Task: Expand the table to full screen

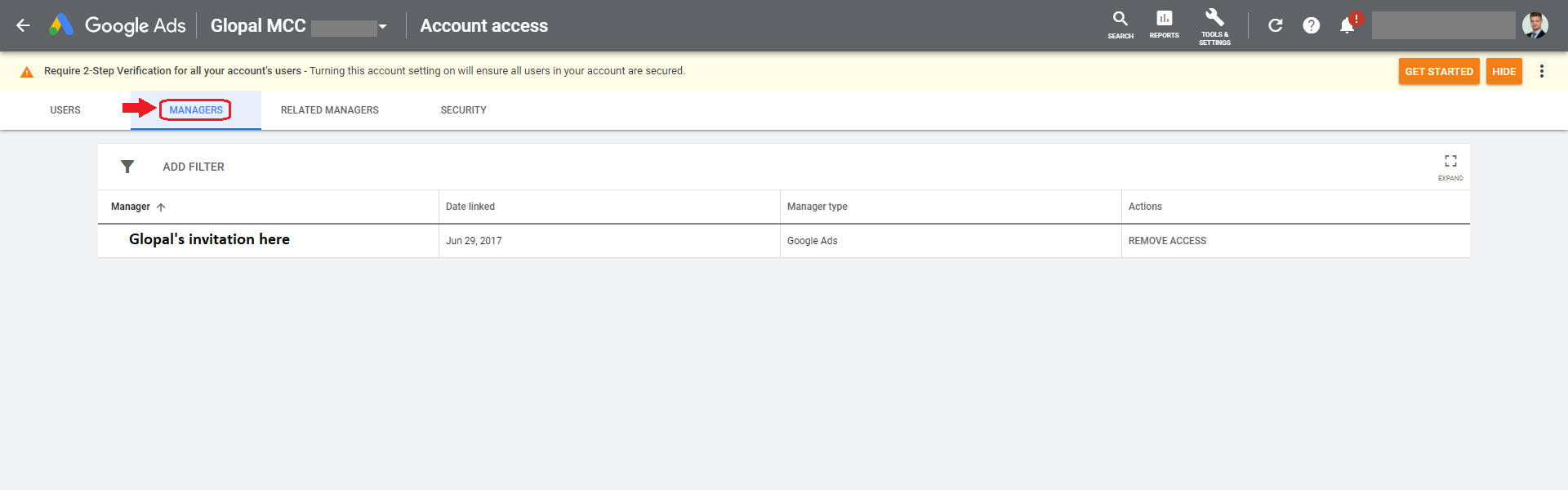Action: (x=1450, y=167)
